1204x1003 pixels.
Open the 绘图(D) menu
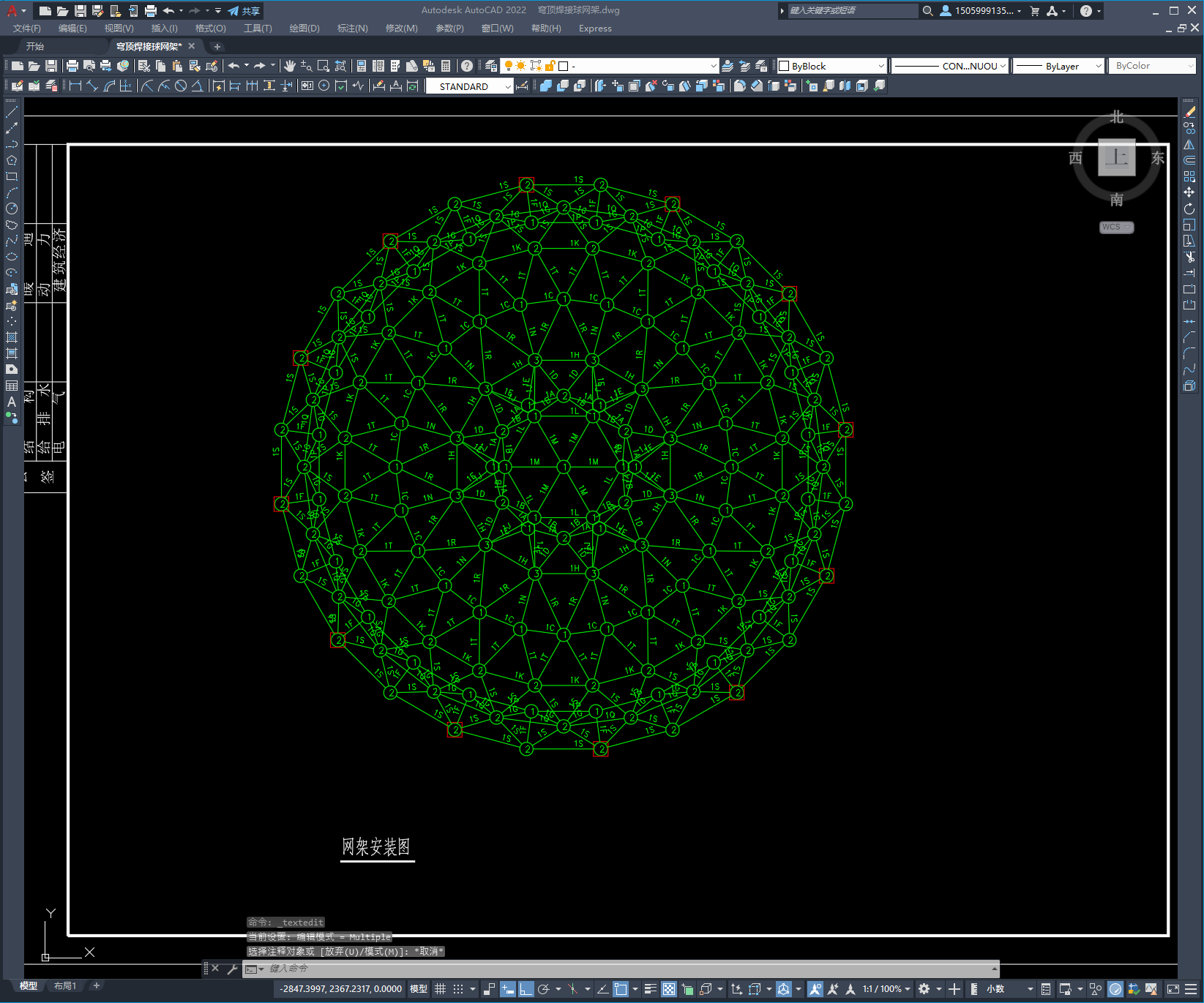304,29
